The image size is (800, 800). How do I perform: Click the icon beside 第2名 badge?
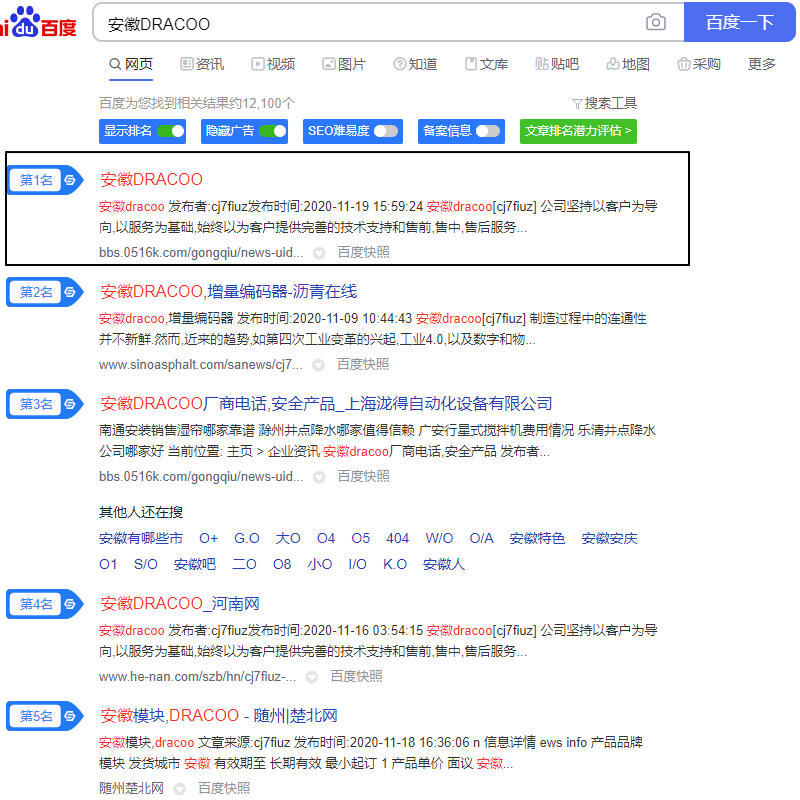click(70, 292)
